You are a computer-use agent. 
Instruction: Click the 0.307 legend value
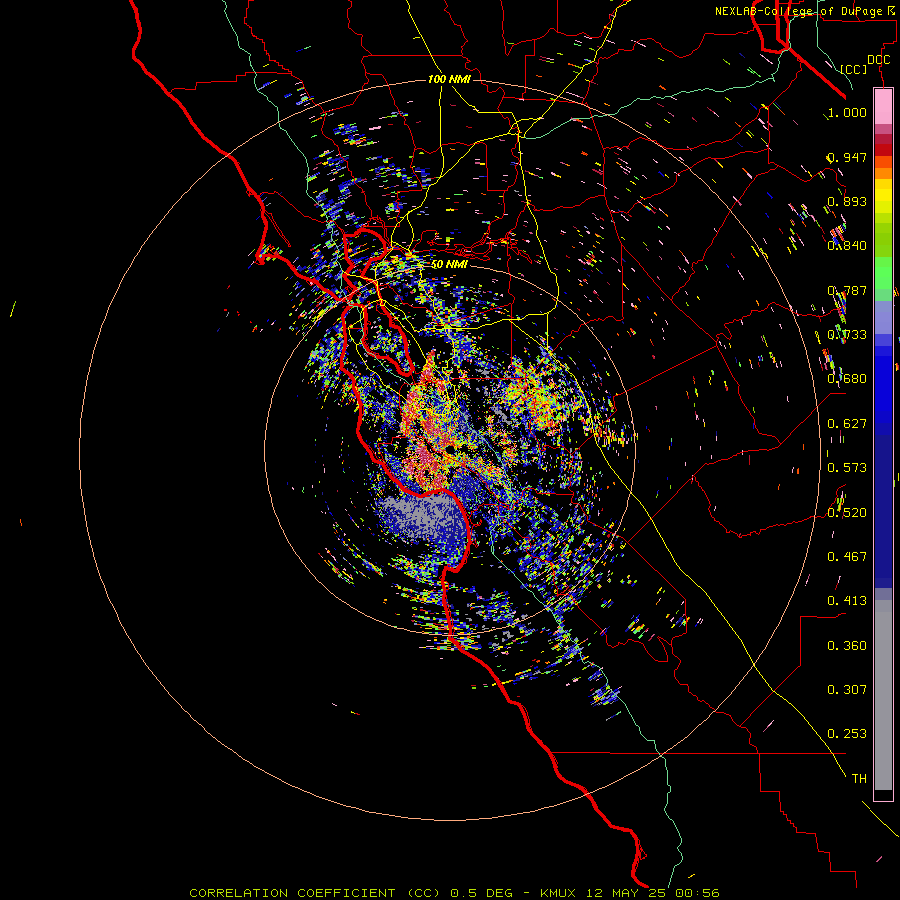[x=847, y=690]
